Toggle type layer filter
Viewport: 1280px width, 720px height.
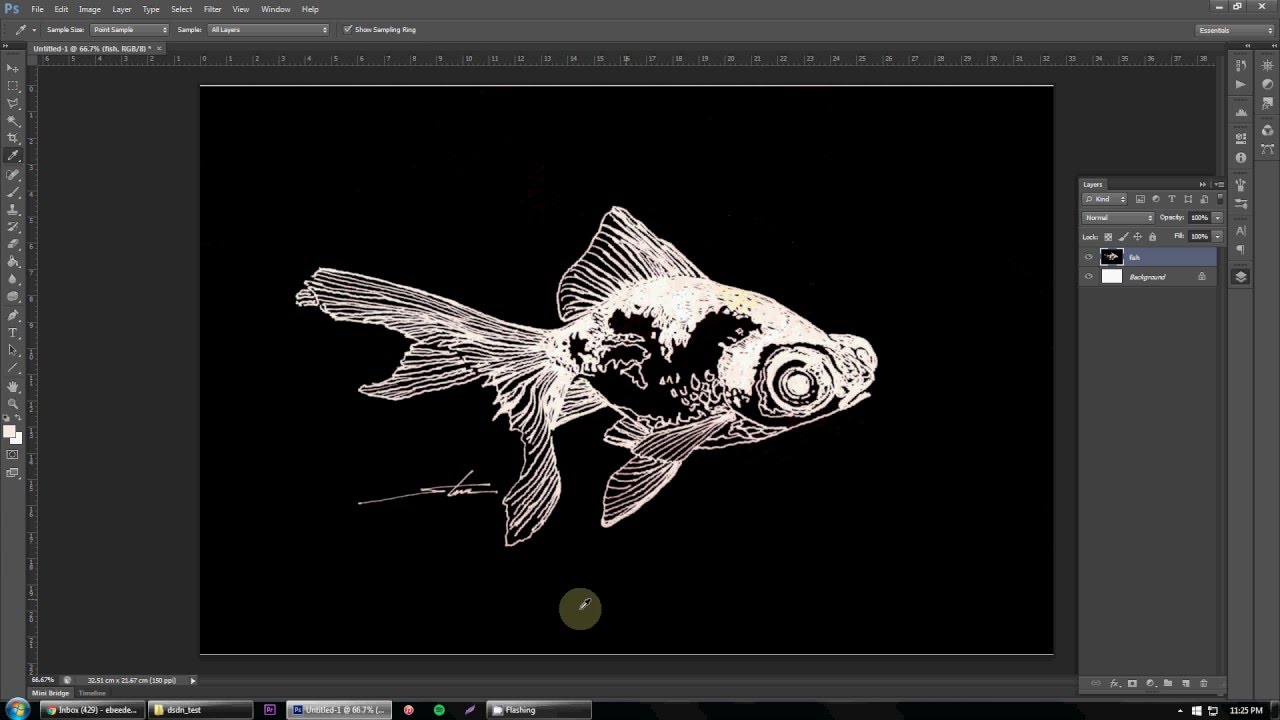coord(1172,199)
